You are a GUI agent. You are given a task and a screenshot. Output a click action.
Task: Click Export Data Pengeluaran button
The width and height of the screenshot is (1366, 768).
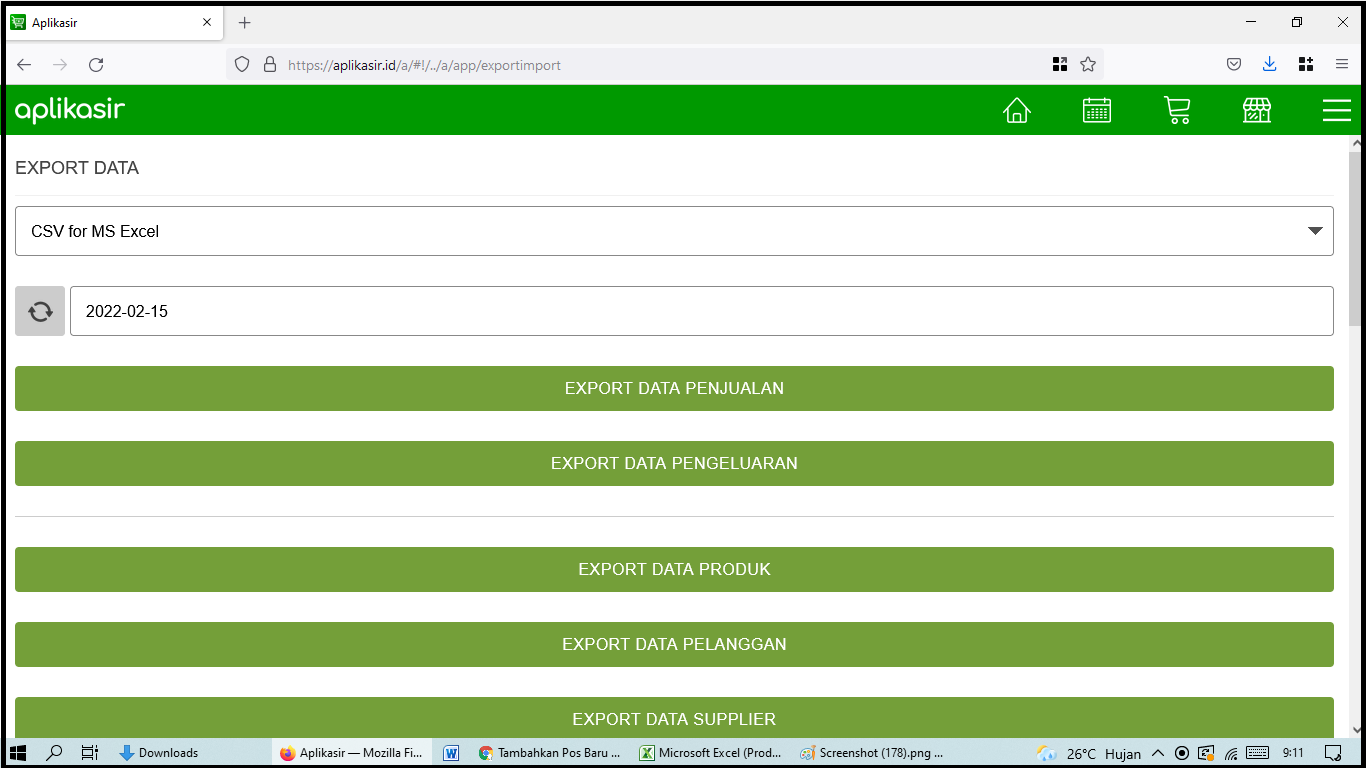click(x=674, y=463)
